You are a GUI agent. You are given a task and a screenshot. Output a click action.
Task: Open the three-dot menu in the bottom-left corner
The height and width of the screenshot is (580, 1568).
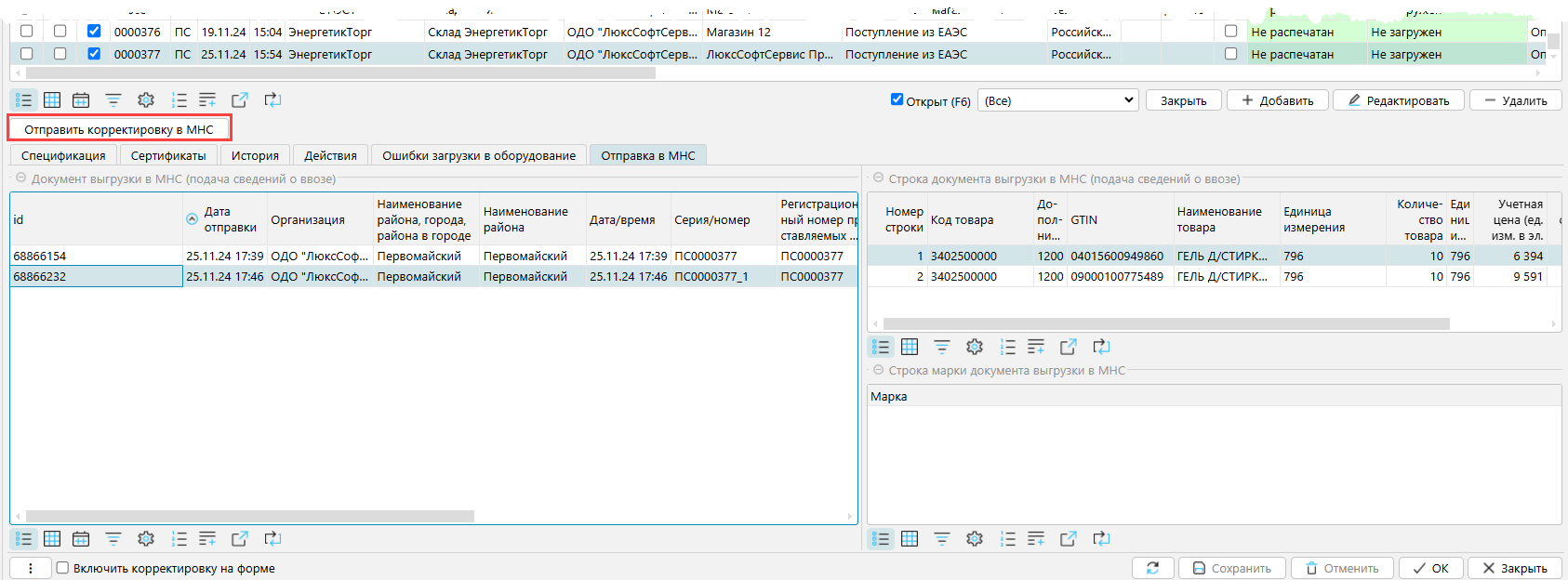click(x=31, y=568)
